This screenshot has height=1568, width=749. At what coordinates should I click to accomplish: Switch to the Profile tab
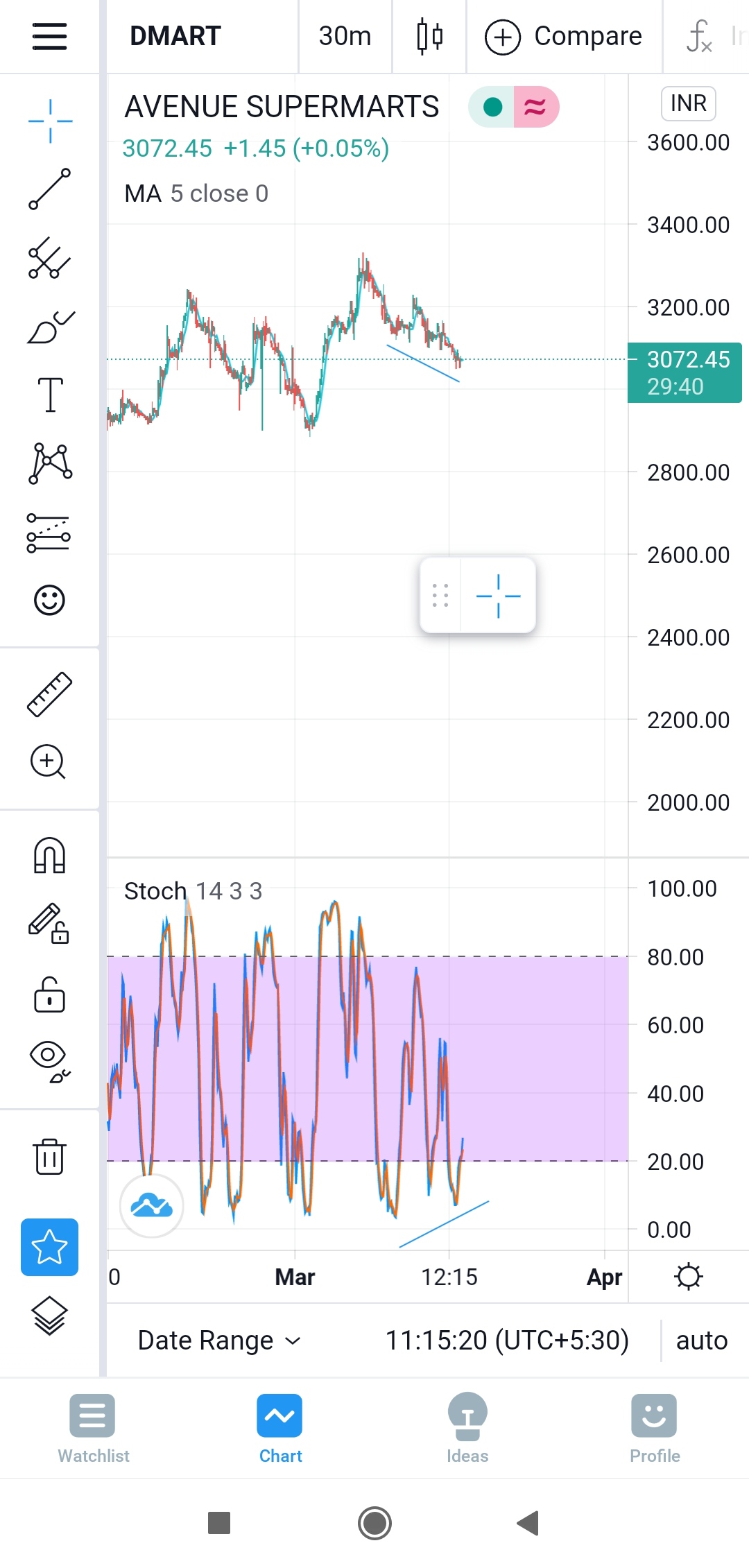tap(655, 1429)
